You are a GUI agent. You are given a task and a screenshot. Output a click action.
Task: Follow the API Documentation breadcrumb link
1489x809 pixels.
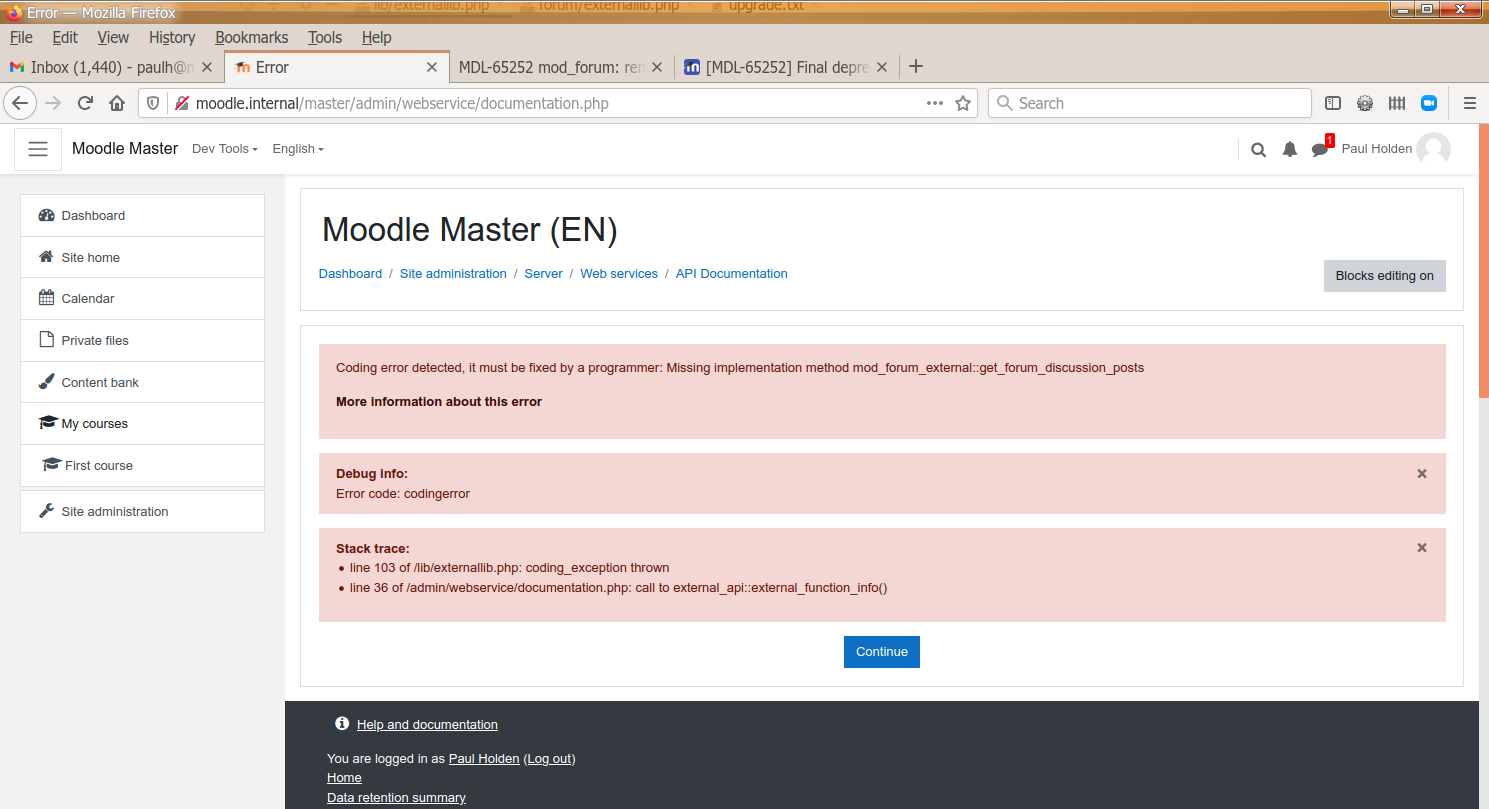click(x=731, y=274)
